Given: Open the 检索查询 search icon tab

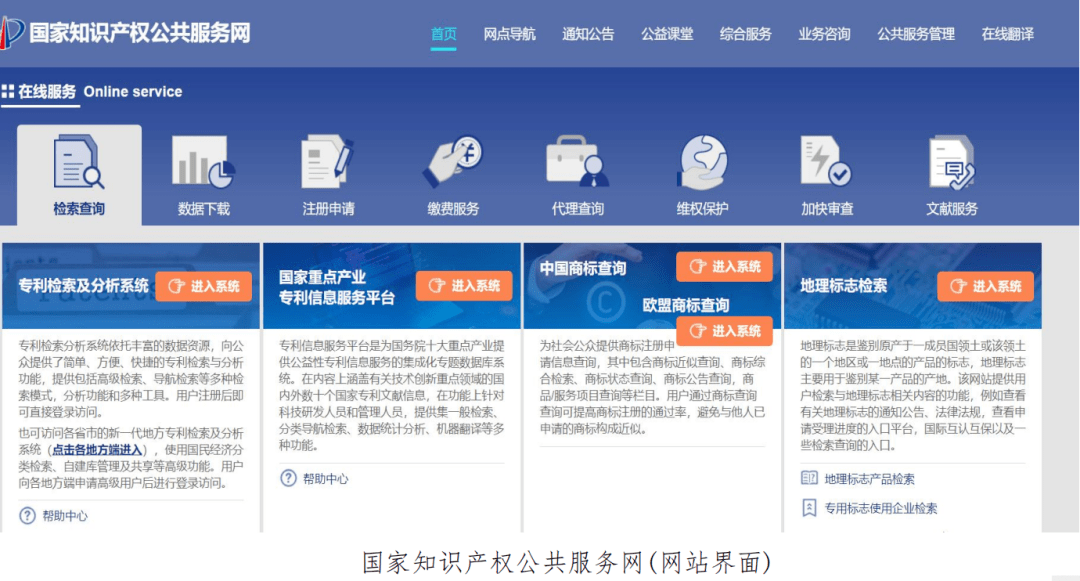Looking at the screenshot, I should pos(79,162).
